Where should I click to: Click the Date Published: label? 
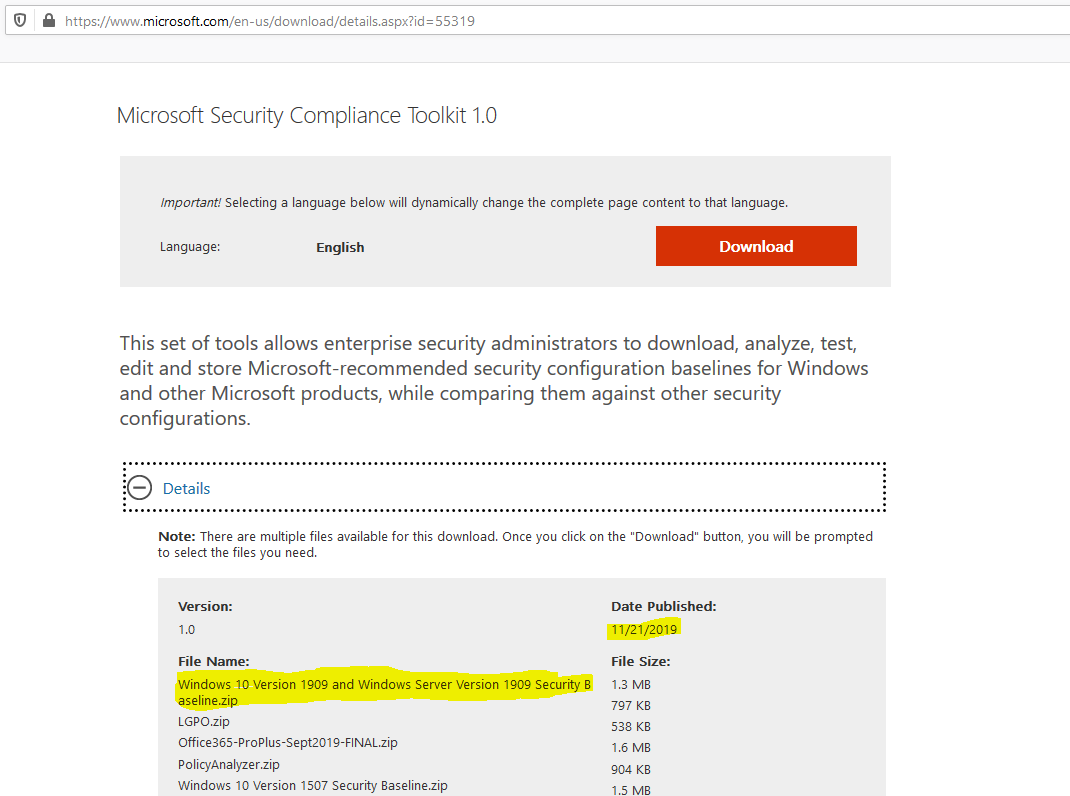tap(663, 606)
